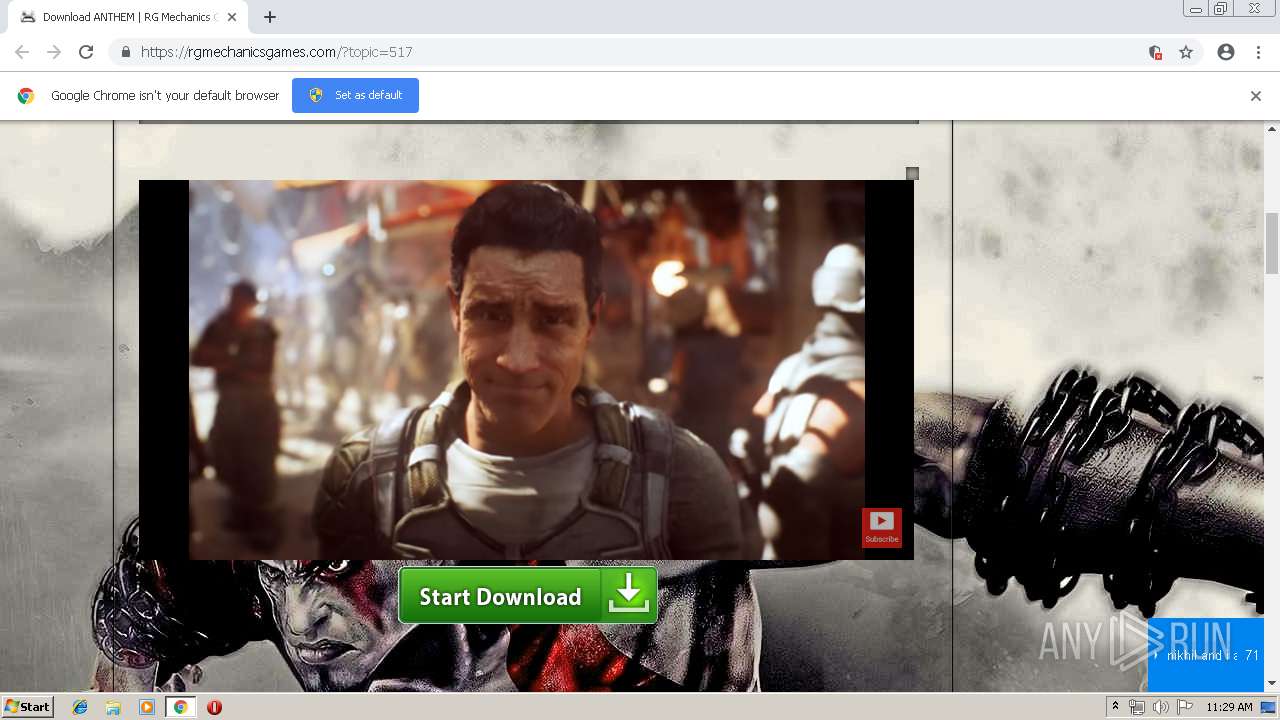Open blocked content shield icon
1280x720 pixels.
tap(1155, 52)
